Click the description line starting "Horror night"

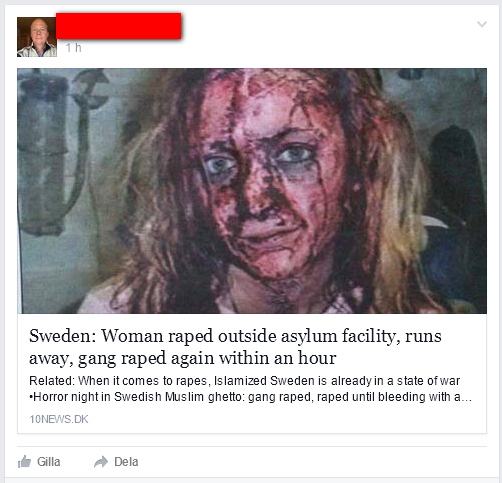(x=250, y=397)
